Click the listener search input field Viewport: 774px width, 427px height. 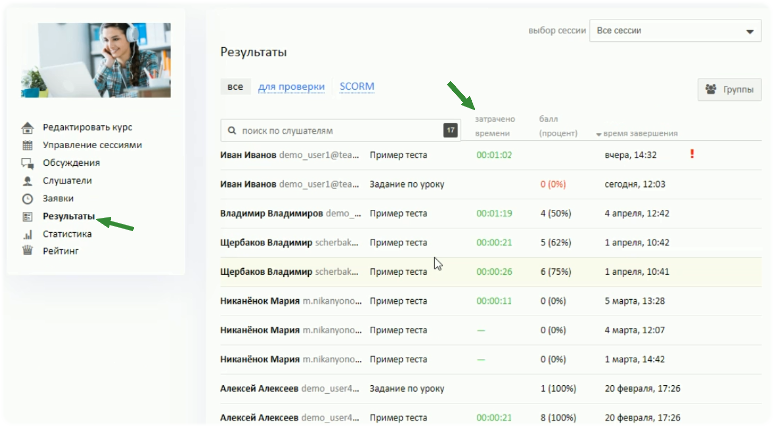335,131
